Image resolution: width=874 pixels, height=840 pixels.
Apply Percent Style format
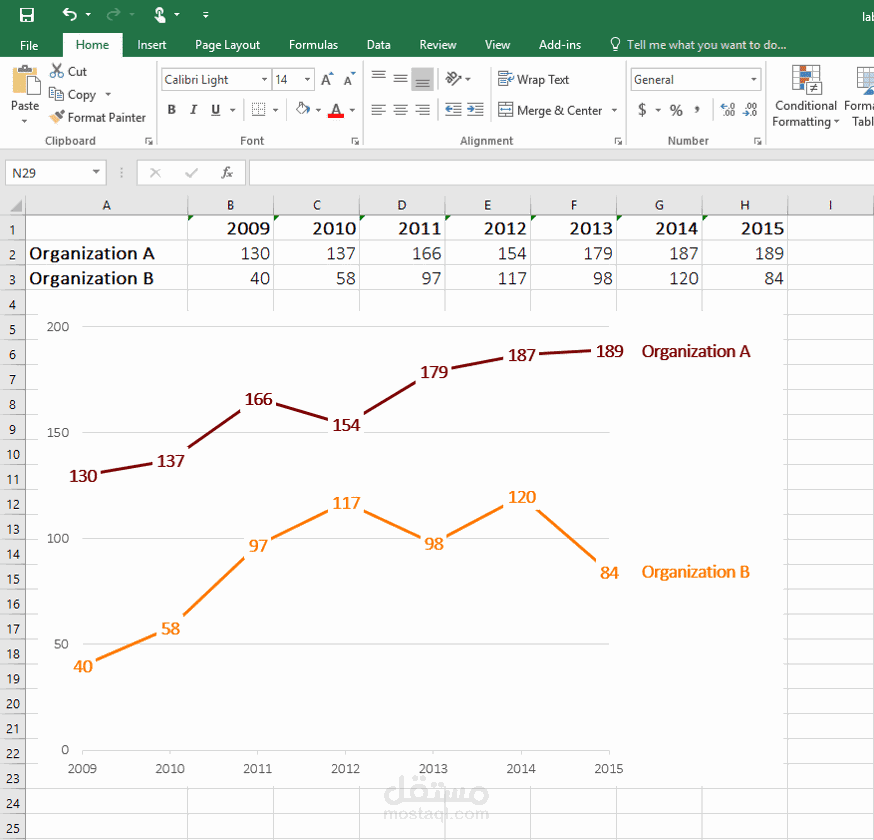(676, 110)
